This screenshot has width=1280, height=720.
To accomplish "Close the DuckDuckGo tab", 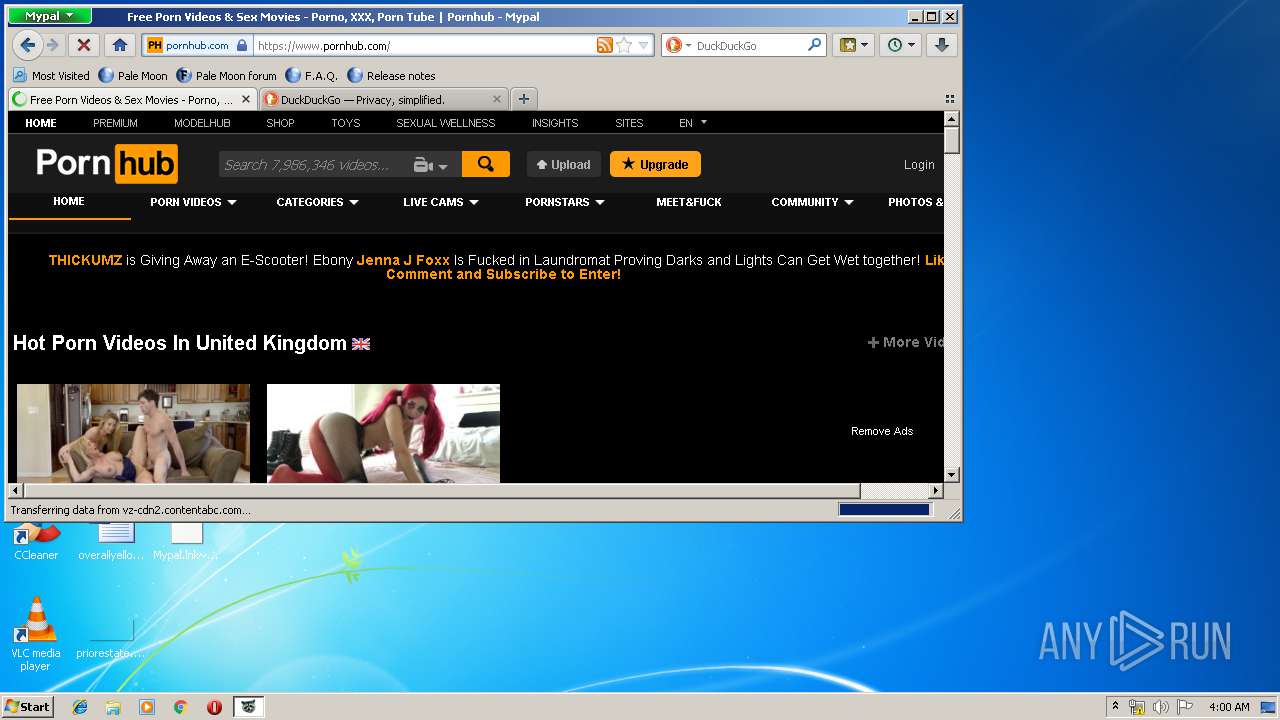I will click(x=496, y=99).
